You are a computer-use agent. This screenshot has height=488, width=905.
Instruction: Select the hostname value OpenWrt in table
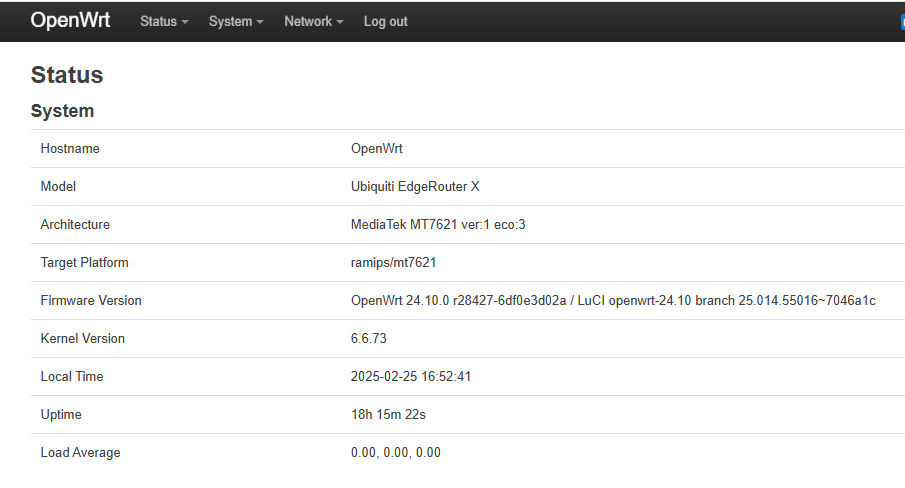[x=376, y=149]
